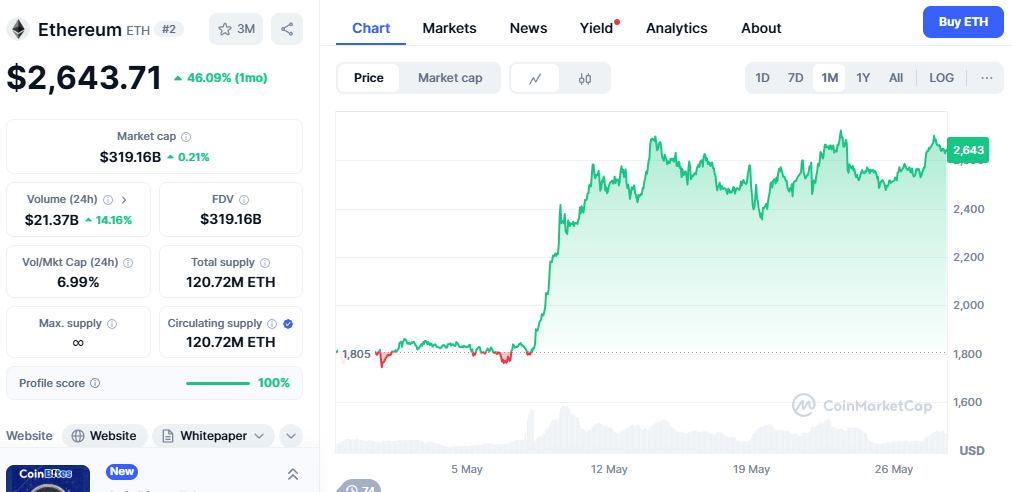Click the Ethereum logo icon
The width and height of the screenshot is (1012, 492).
18,29
